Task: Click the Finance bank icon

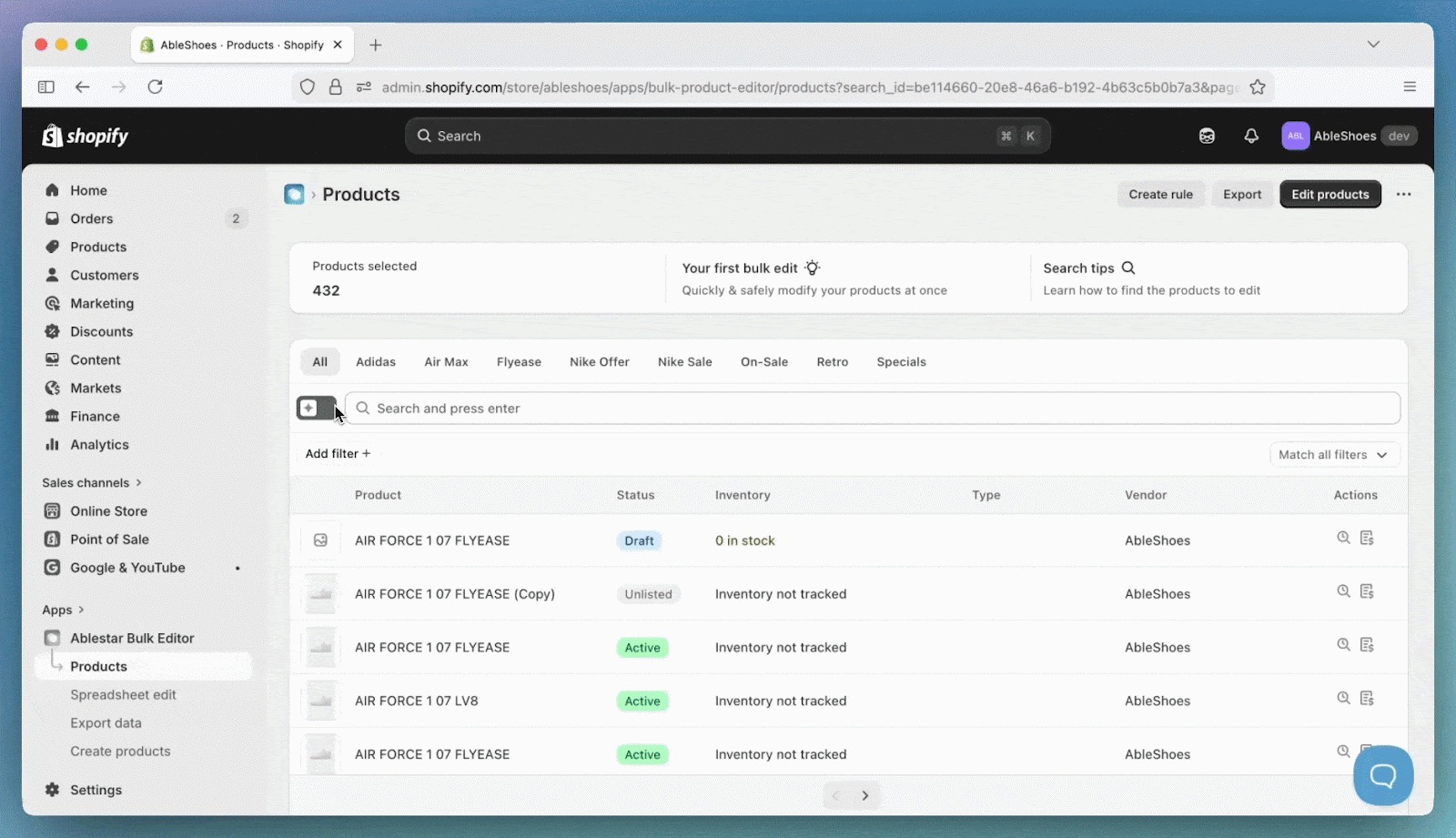Action: tap(52, 416)
